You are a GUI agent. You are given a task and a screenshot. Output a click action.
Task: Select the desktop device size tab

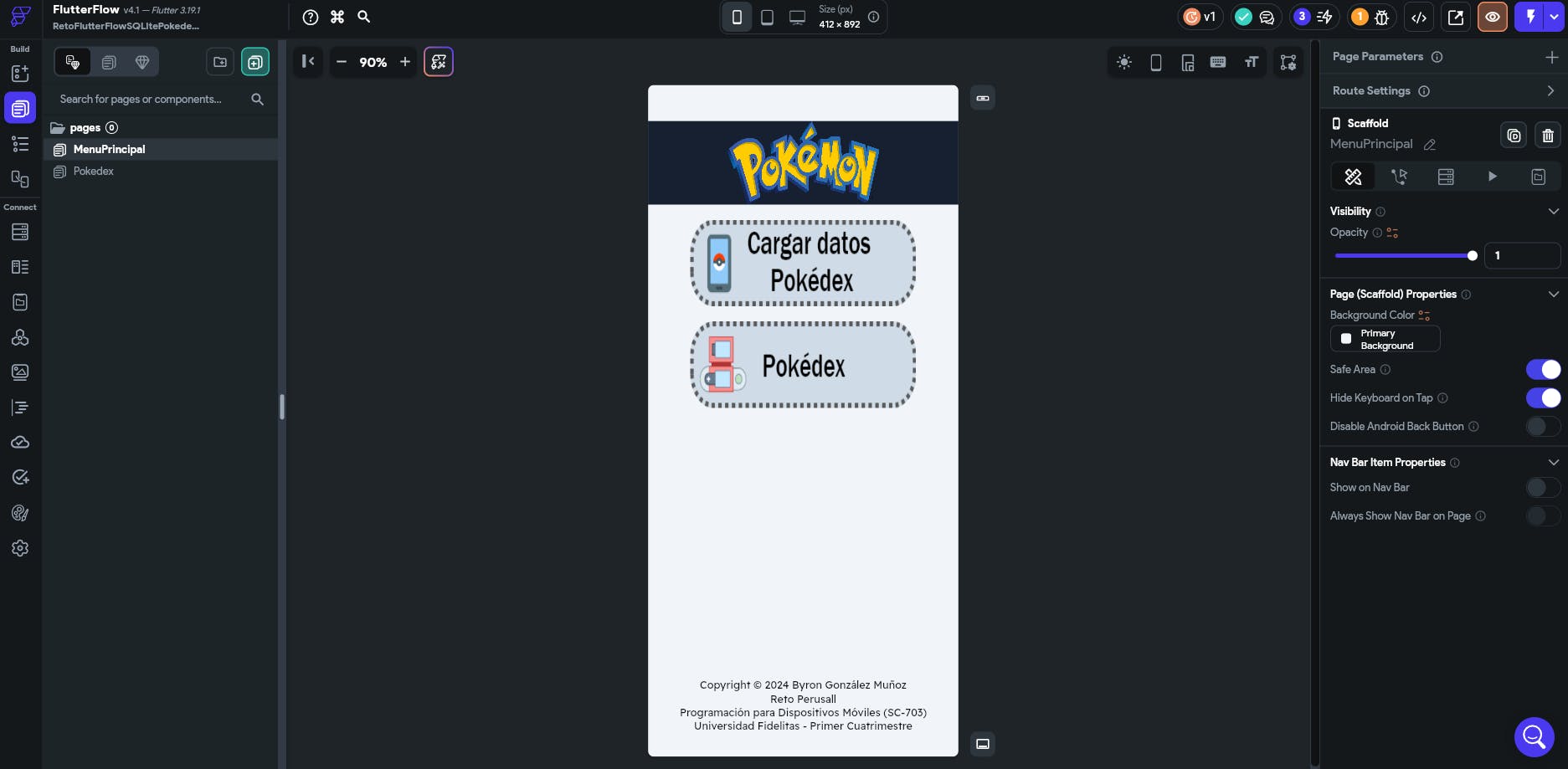pyautogui.click(x=798, y=17)
